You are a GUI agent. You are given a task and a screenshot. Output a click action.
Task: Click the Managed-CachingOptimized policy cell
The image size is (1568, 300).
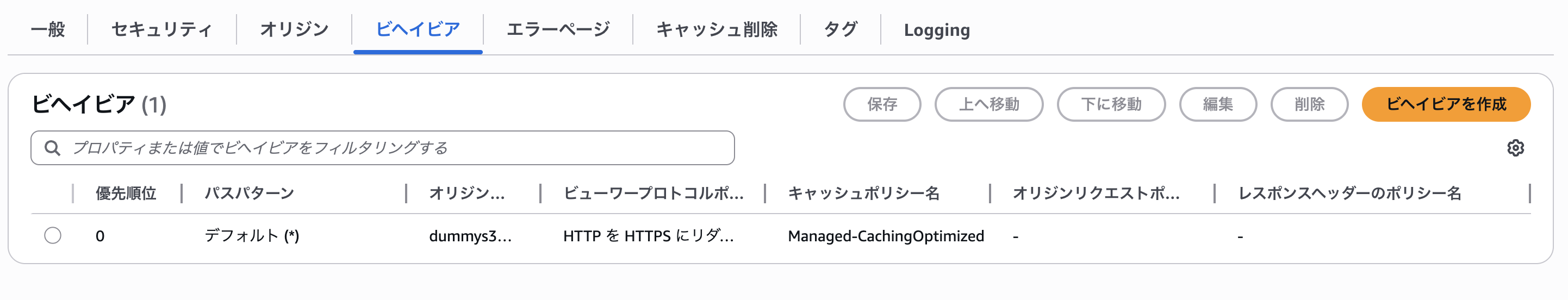(x=886, y=236)
